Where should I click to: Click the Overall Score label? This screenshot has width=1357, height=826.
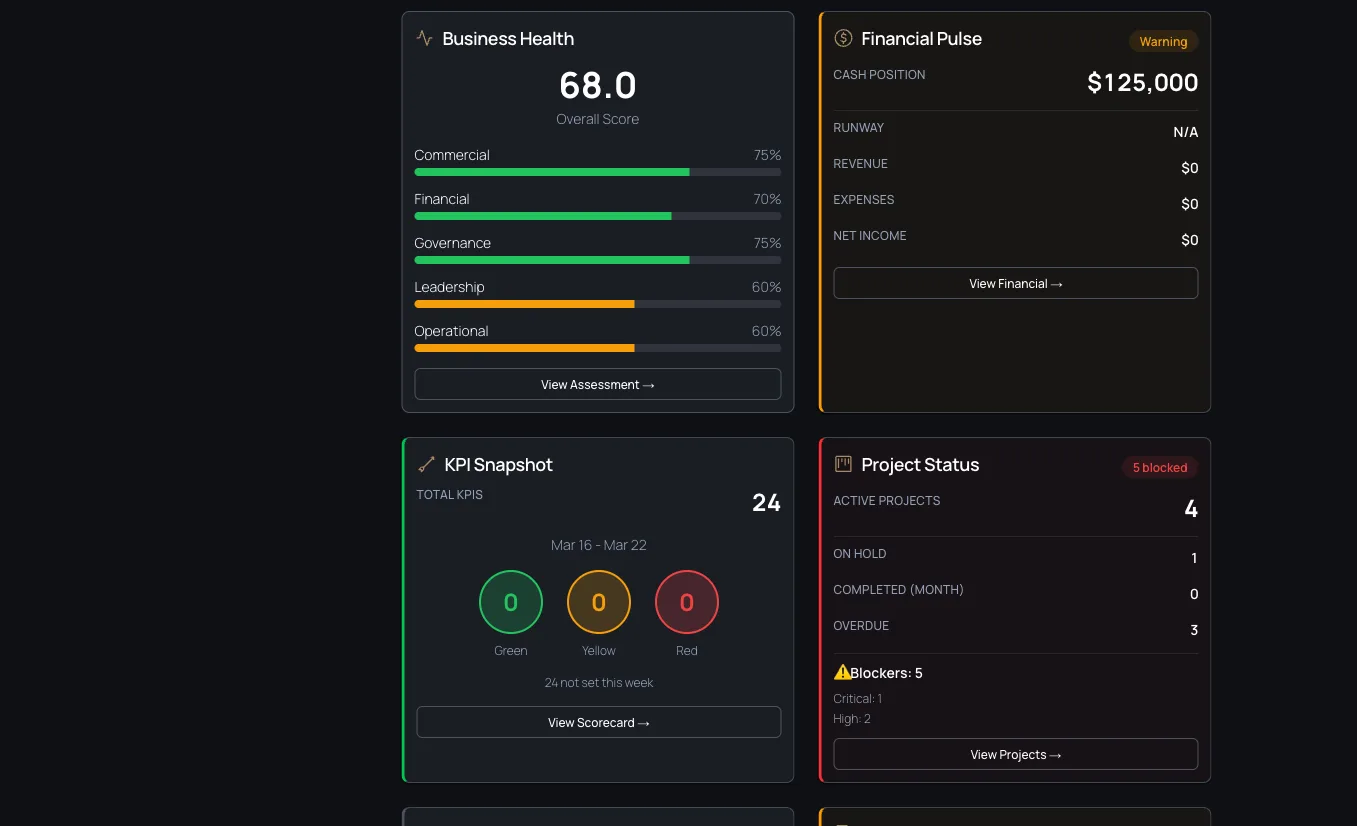point(598,119)
